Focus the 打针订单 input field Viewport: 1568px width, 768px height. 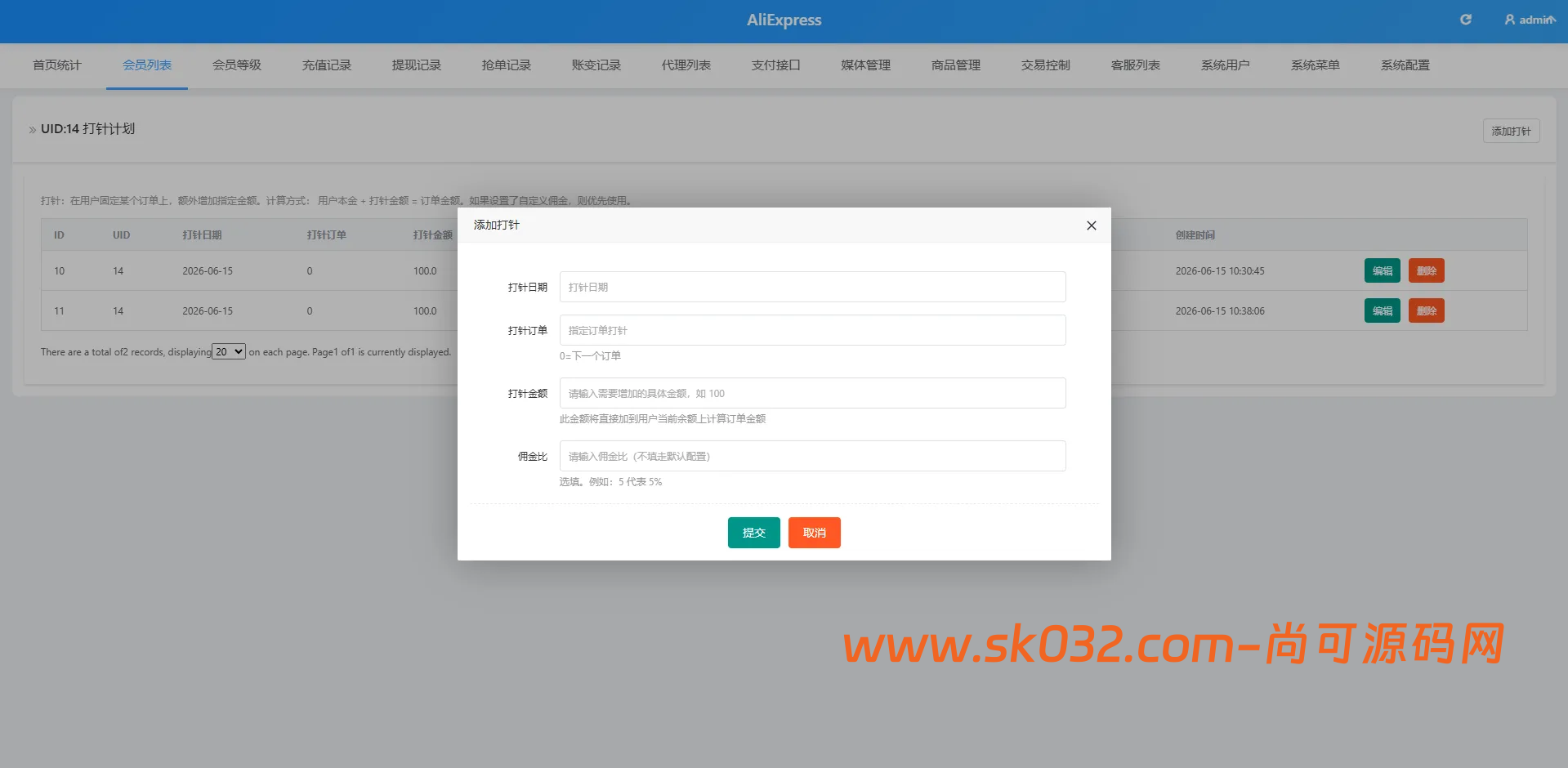click(x=812, y=330)
